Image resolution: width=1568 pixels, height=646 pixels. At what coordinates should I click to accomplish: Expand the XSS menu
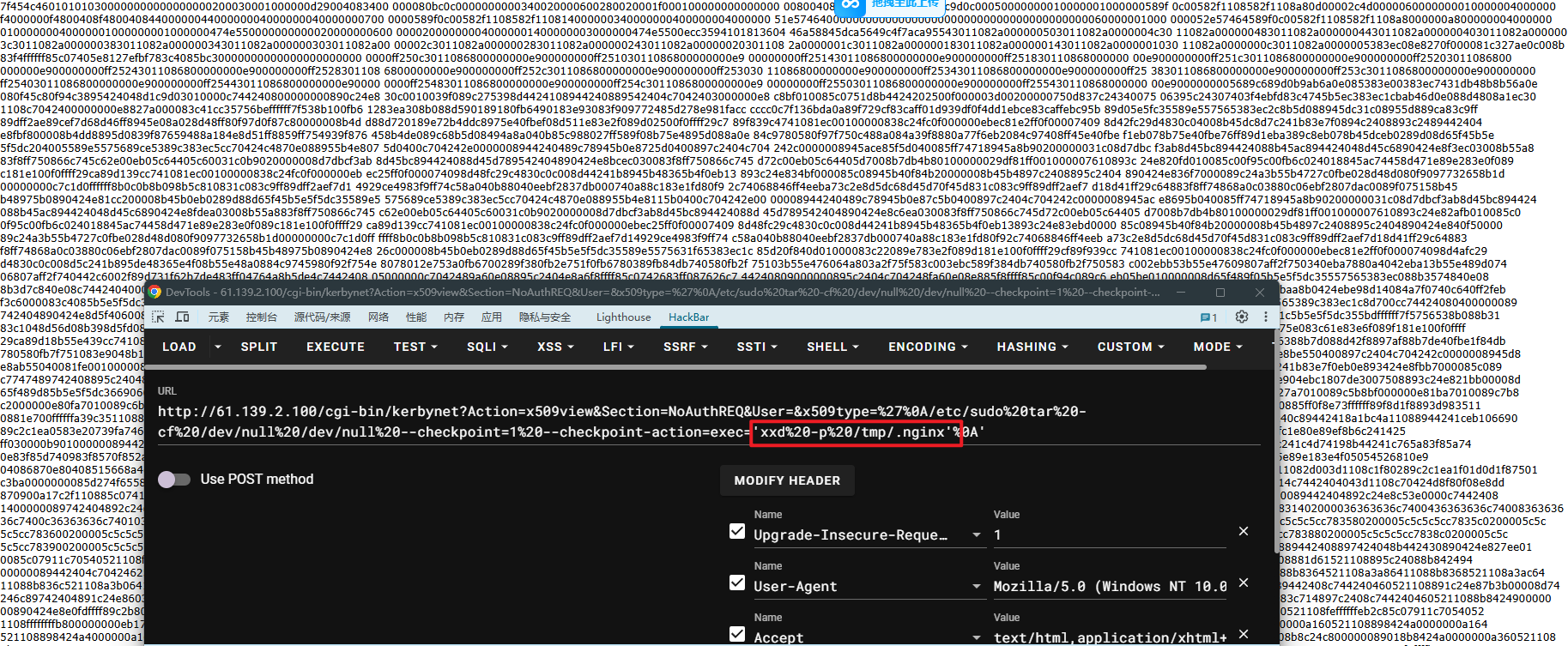click(x=554, y=347)
